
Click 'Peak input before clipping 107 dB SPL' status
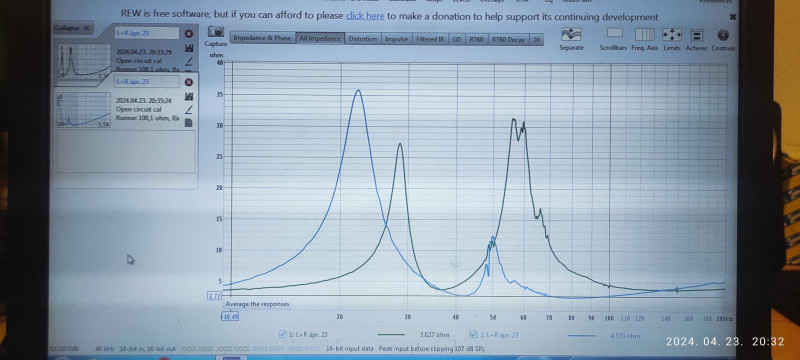click(432, 349)
